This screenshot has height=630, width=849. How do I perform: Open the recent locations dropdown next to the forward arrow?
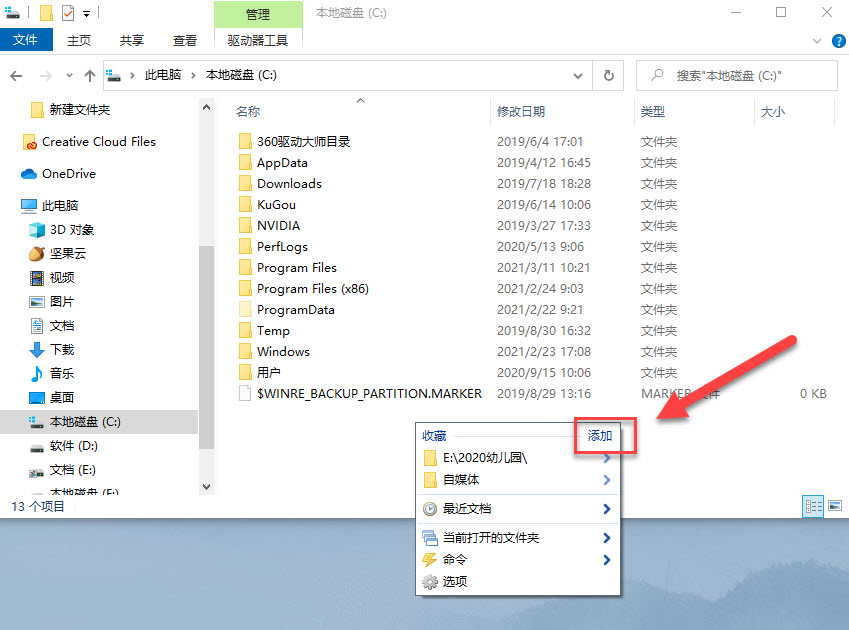pos(68,76)
